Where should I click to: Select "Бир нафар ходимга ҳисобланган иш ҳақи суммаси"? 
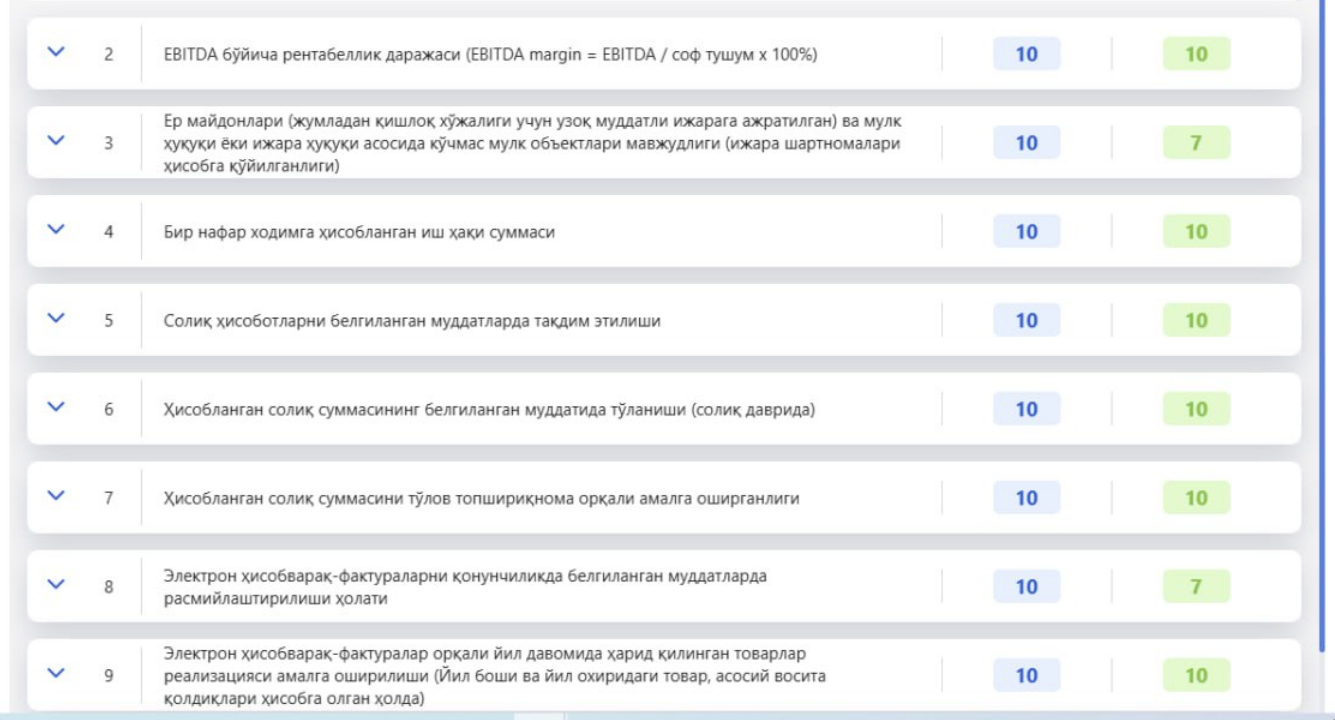tap(359, 232)
